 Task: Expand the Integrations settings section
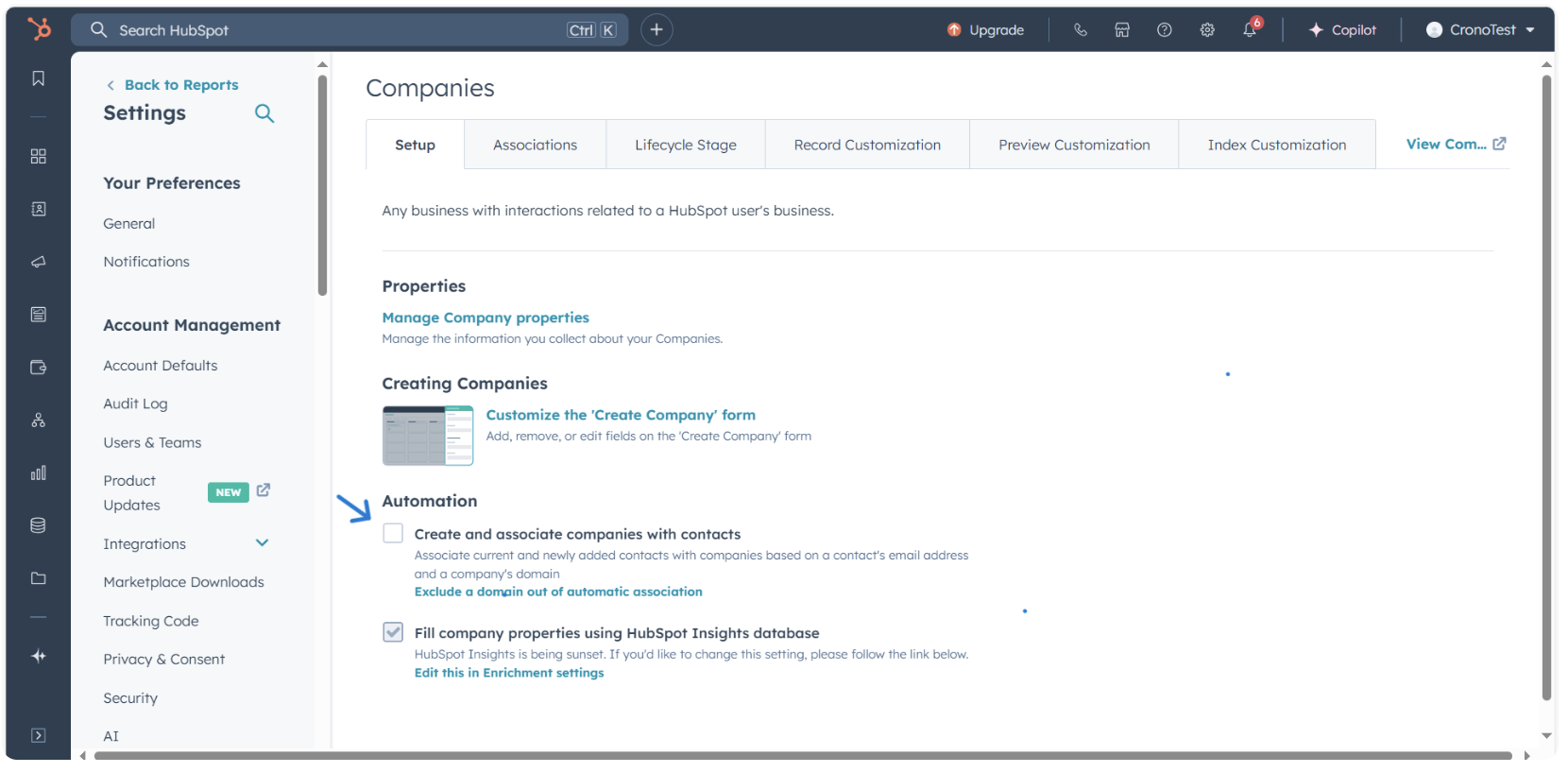263,543
